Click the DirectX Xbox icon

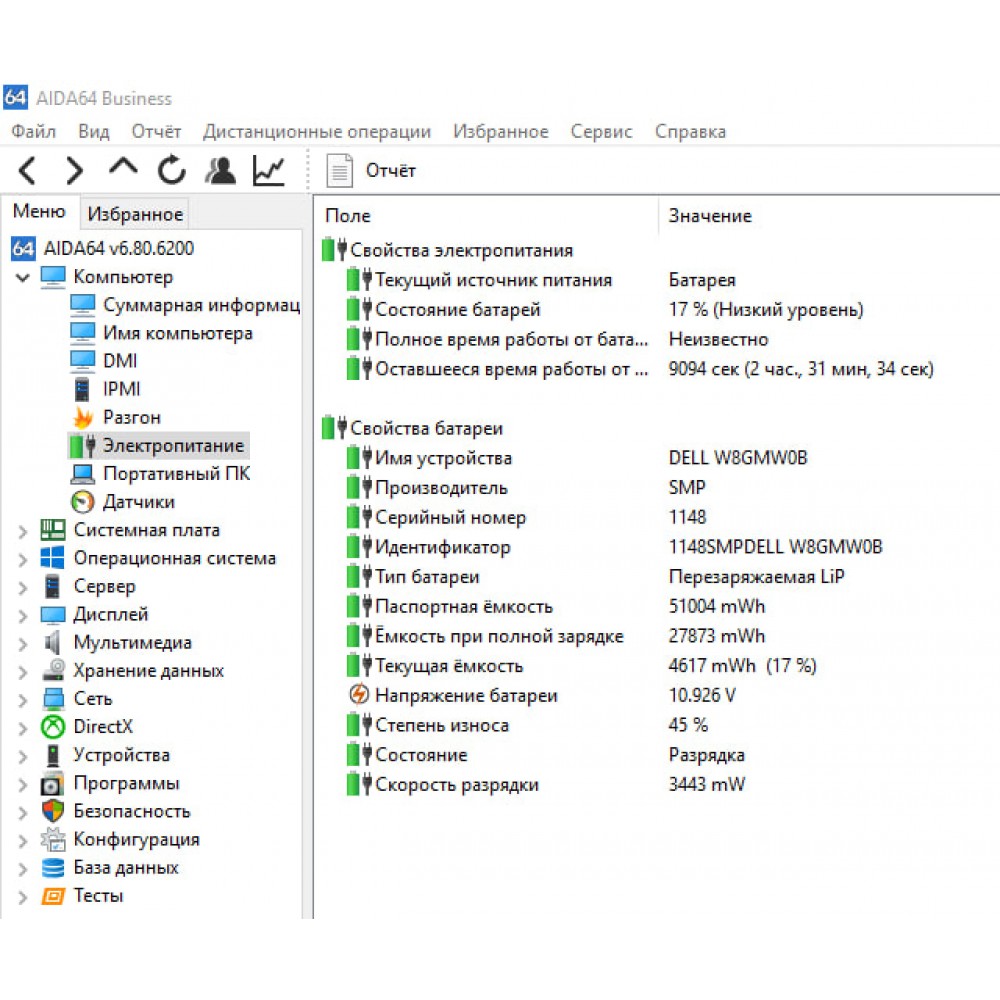[53, 726]
